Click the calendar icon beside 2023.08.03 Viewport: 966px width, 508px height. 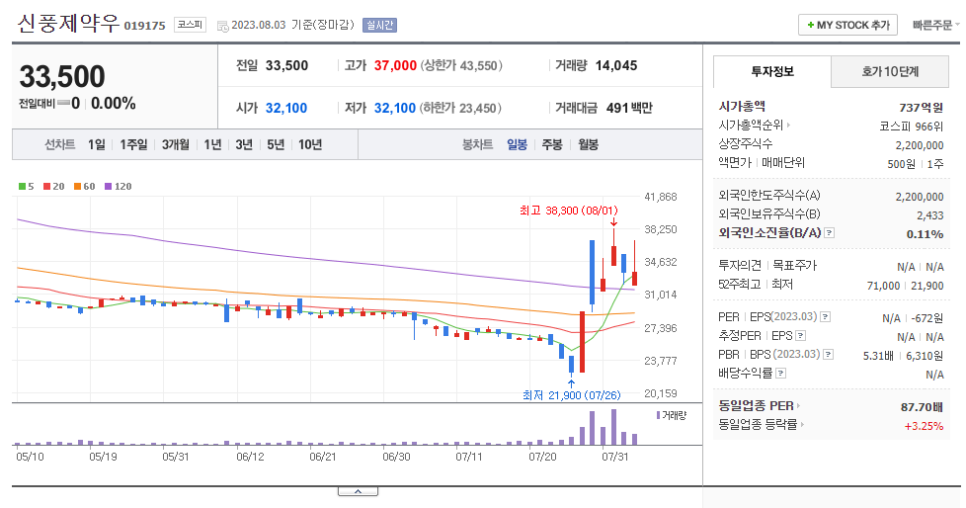click(223, 26)
